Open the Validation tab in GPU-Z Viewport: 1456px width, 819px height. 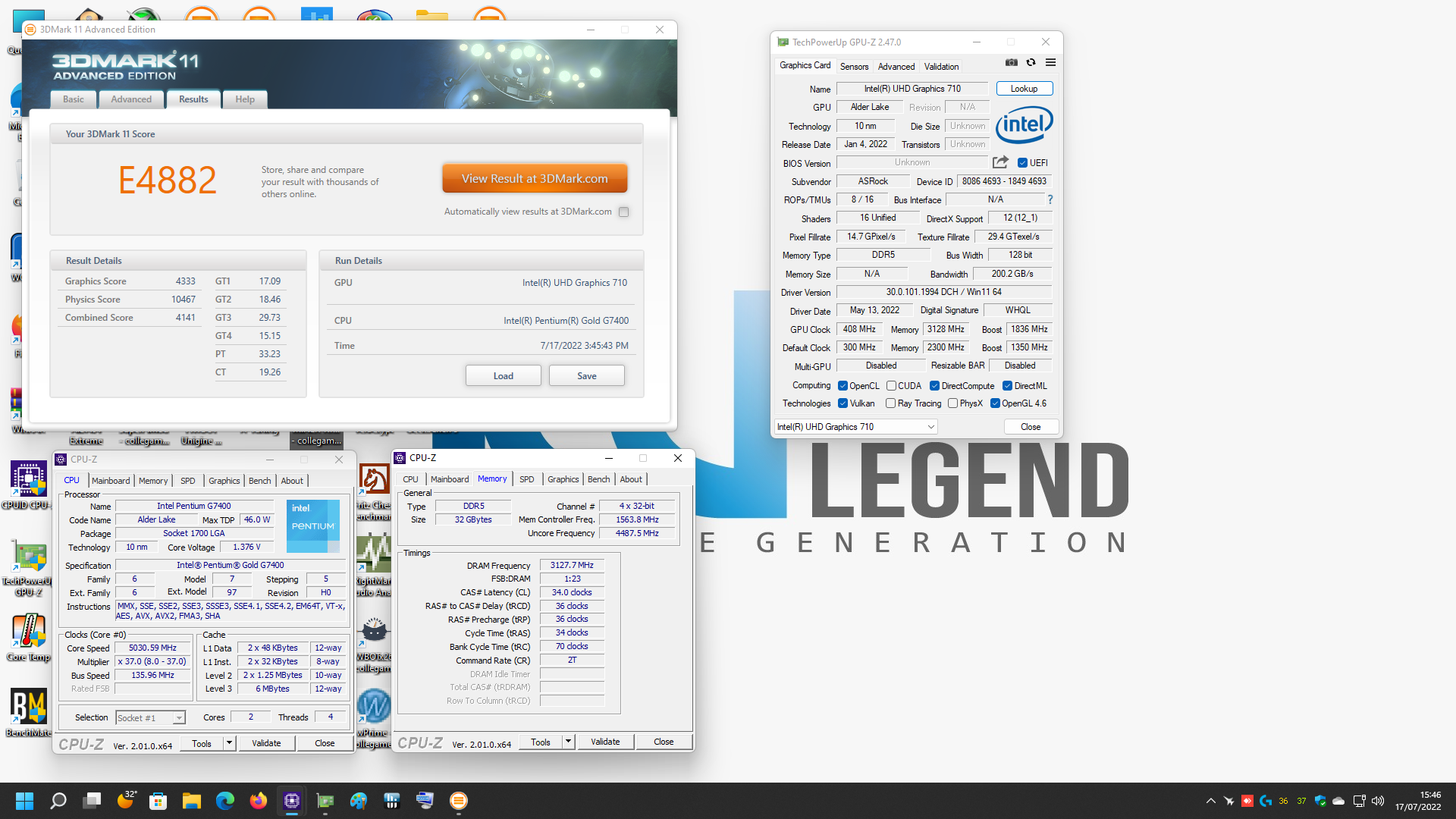tap(941, 67)
